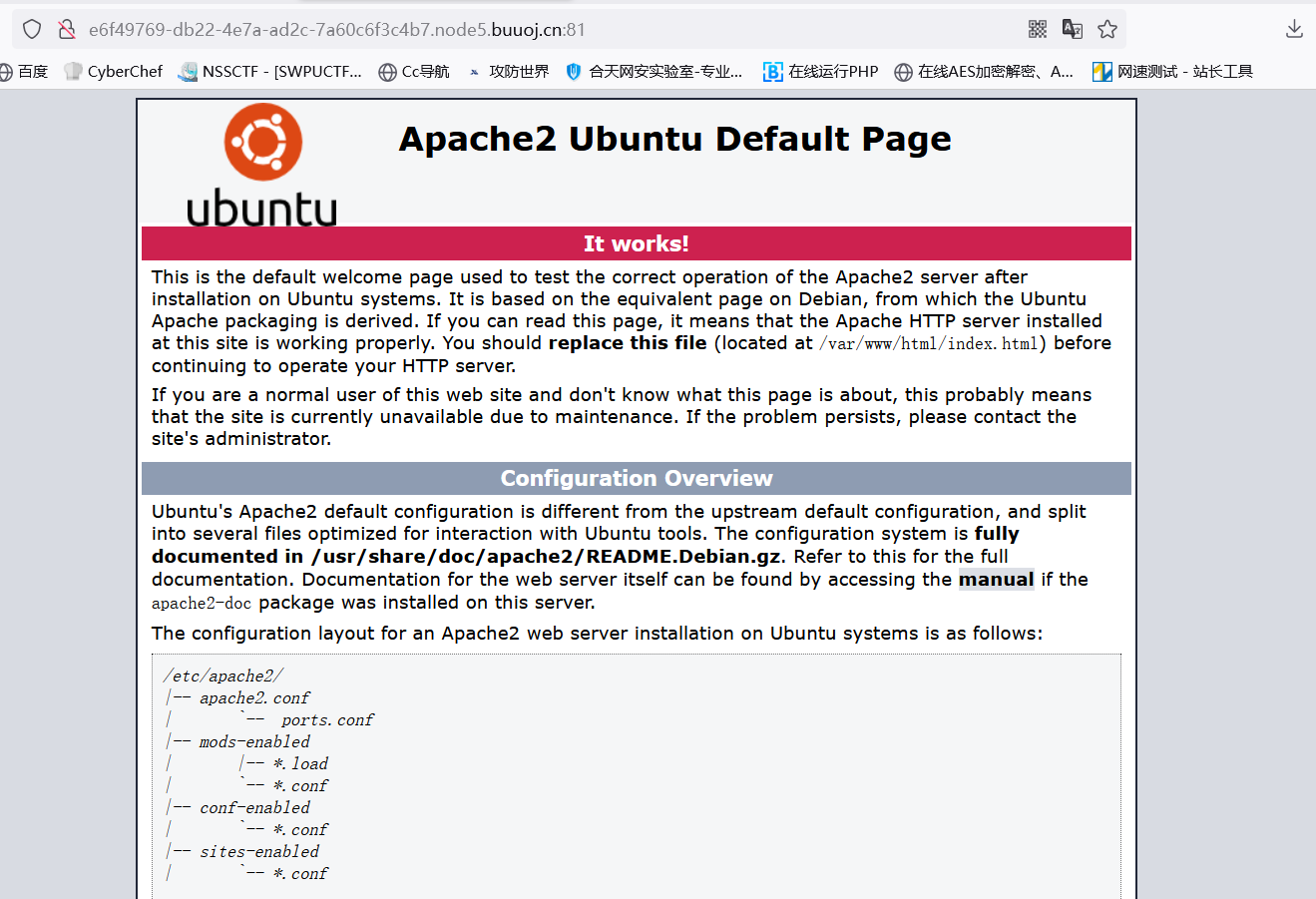Click the conf-enabled line in the tree
1316x899 pixels.
point(254,807)
